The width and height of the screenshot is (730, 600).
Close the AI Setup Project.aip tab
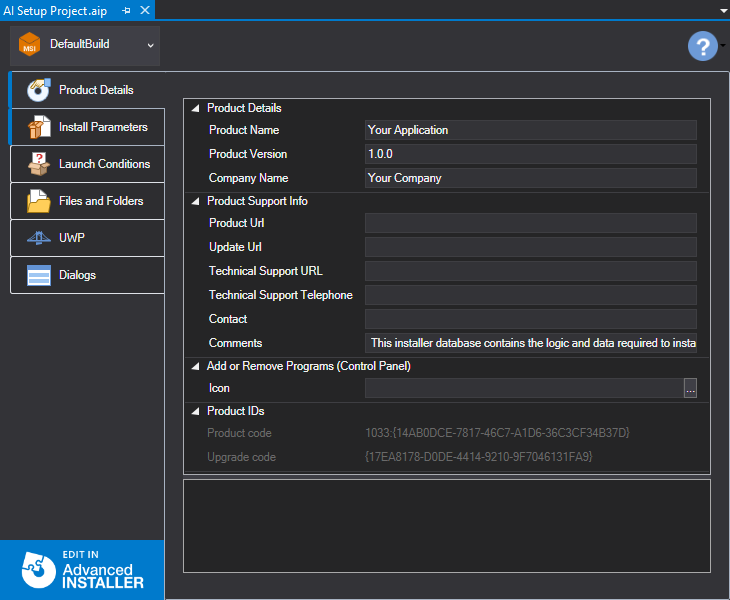[x=145, y=10]
